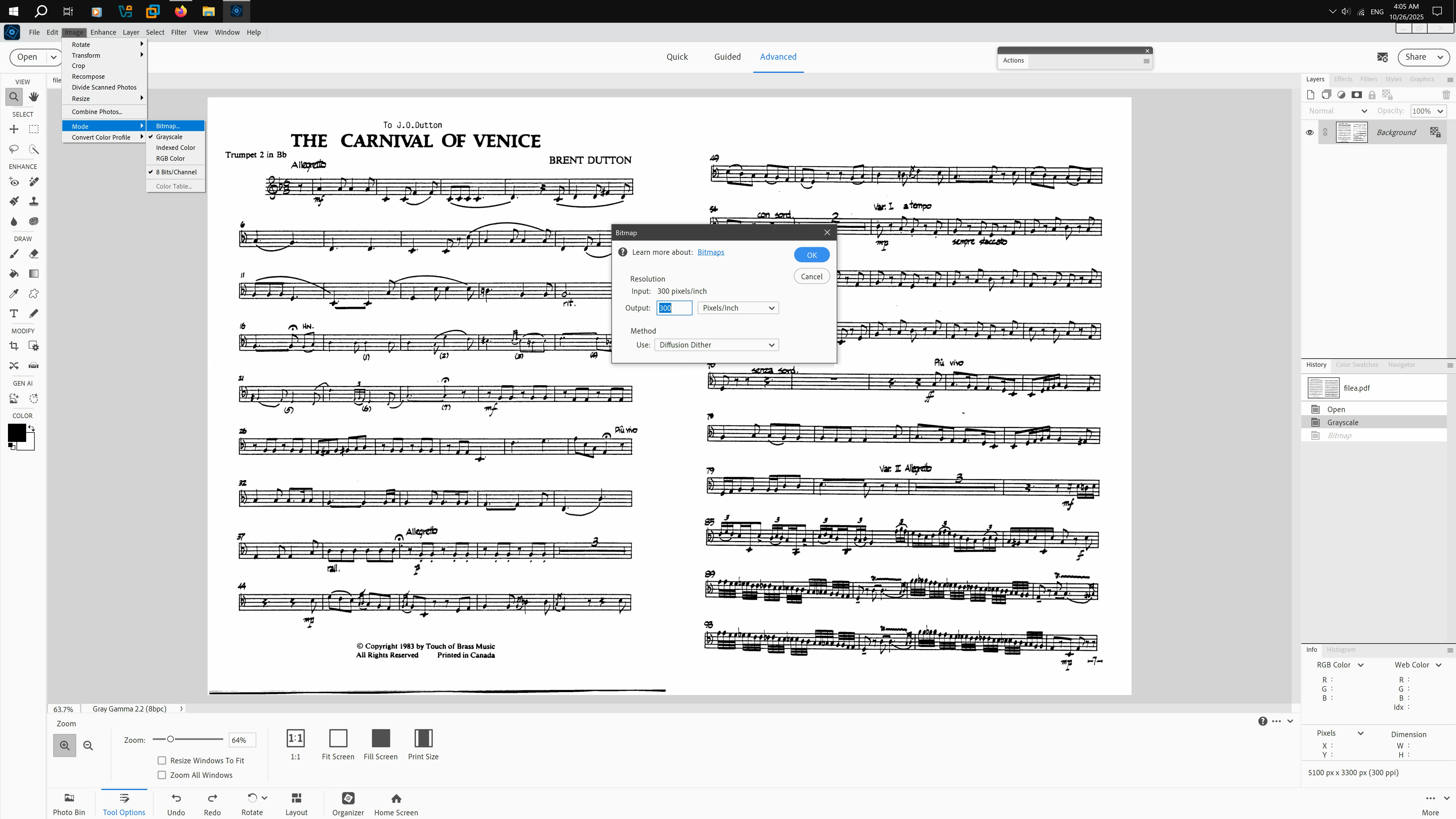Select the Horizontal Type tool
The height and width of the screenshot is (819, 1456).
(14, 314)
